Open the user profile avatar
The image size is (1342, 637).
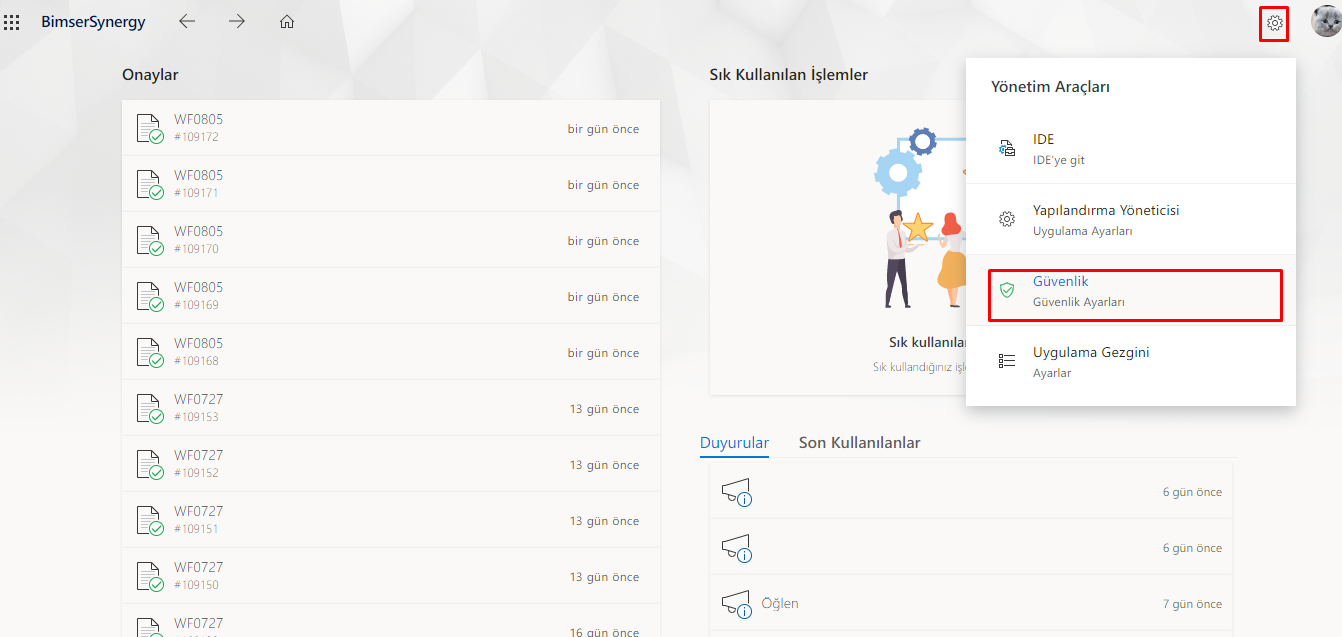click(1326, 21)
